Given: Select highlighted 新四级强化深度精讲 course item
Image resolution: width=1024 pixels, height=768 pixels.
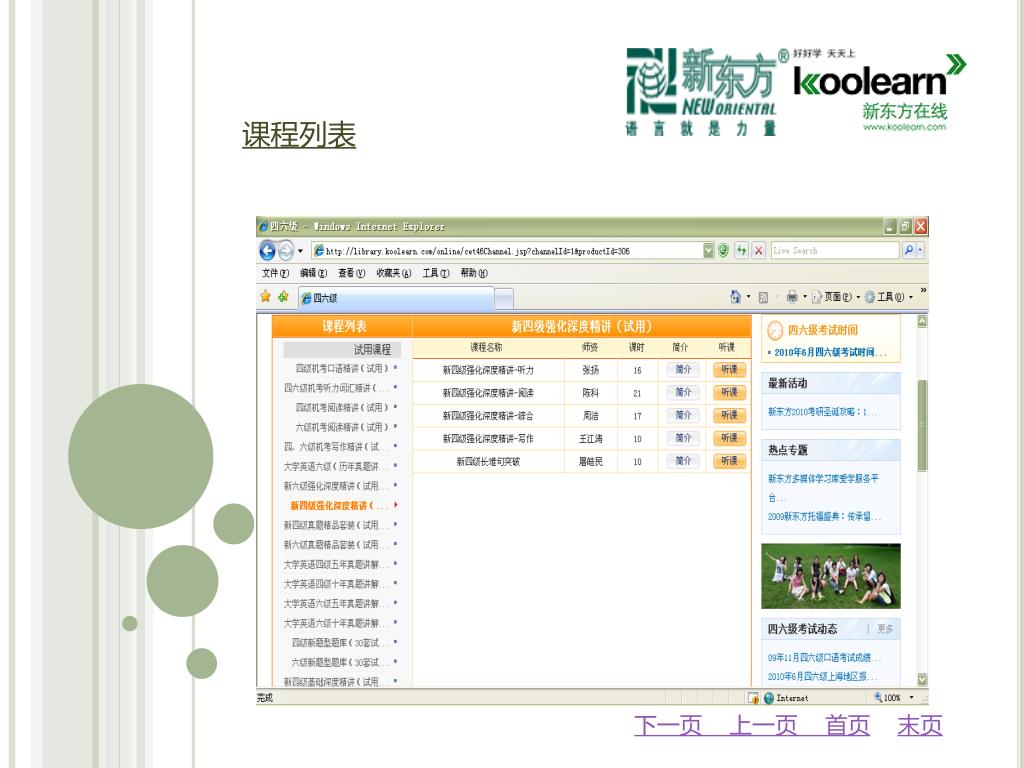Looking at the screenshot, I should click(x=339, y=505).
